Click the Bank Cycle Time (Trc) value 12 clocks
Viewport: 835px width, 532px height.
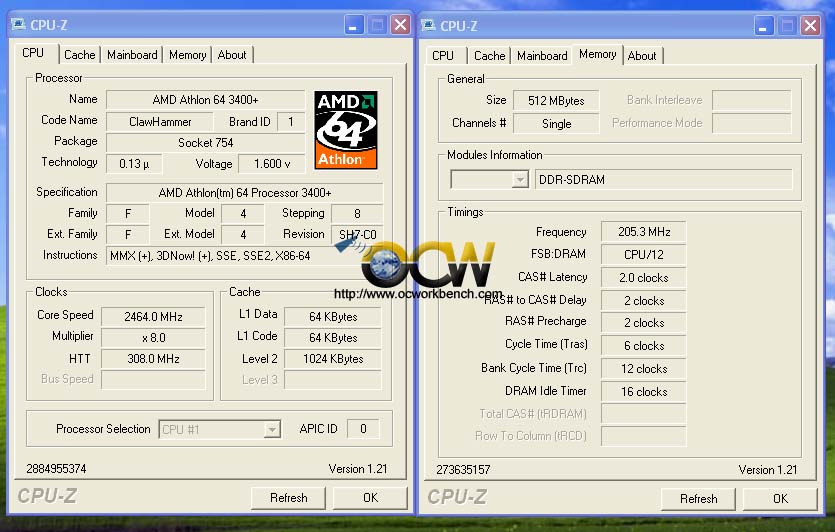pos(644,369)
